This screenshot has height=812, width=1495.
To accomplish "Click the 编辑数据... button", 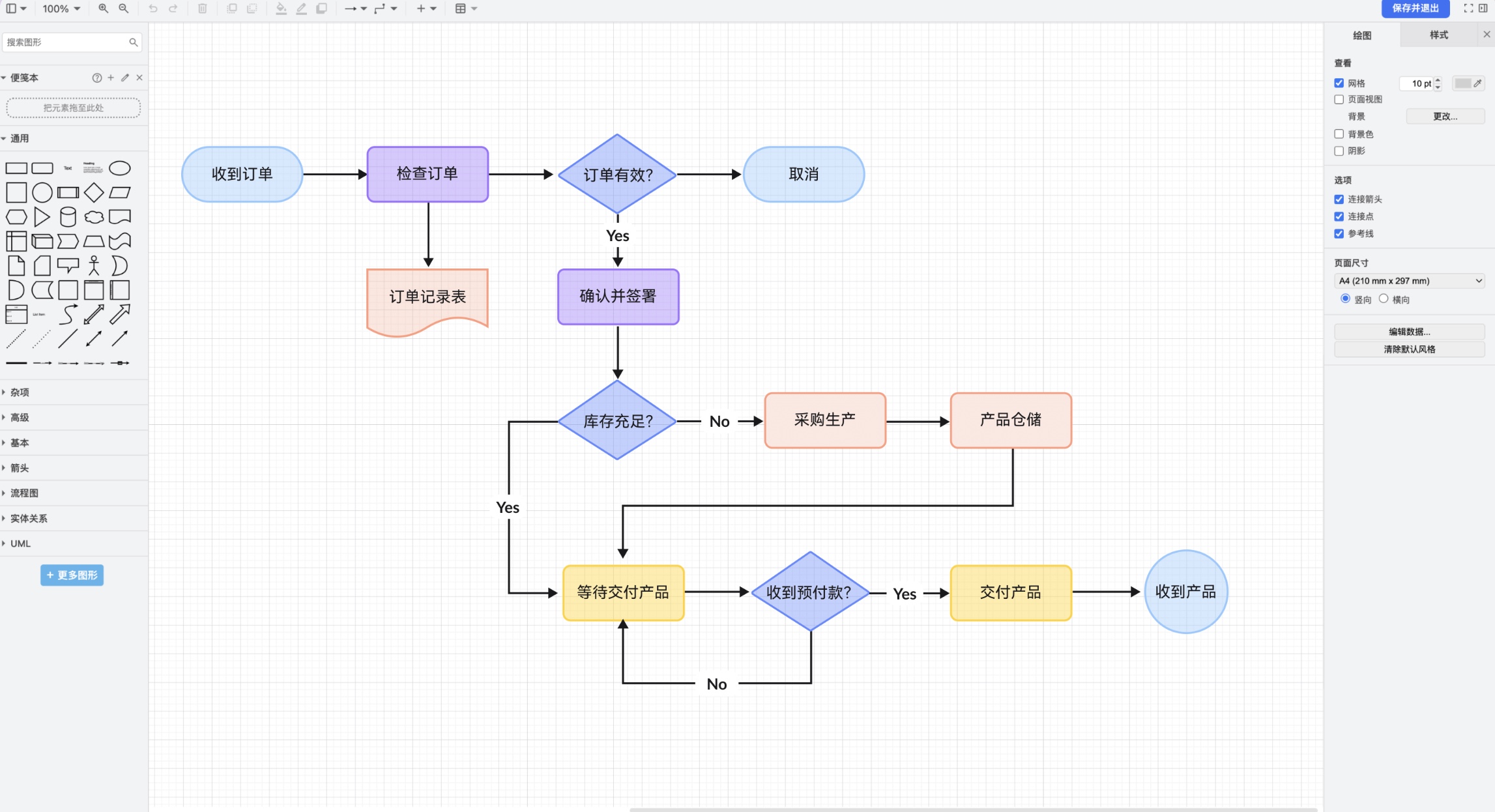I will (1409, 332).
